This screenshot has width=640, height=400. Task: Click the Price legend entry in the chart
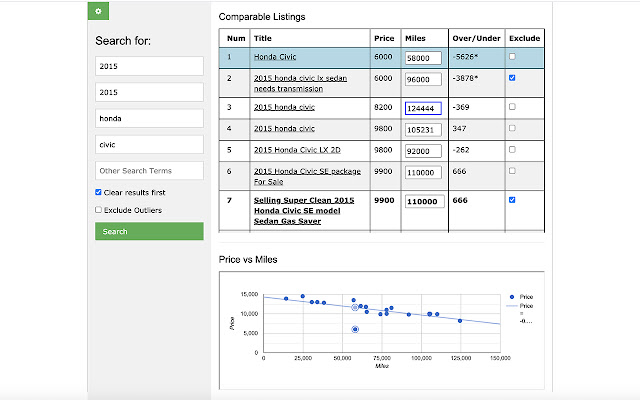[x=526, y=297]
